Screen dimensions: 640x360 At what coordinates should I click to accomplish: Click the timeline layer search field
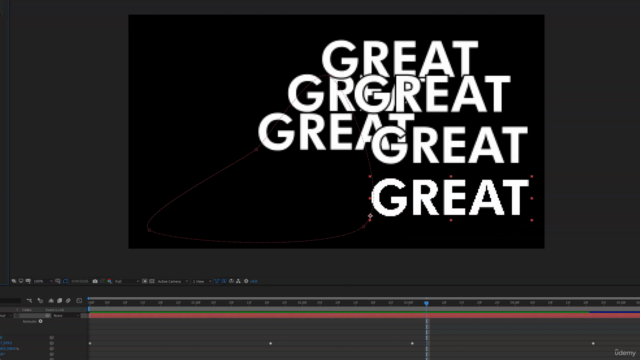tap(10, 301)
